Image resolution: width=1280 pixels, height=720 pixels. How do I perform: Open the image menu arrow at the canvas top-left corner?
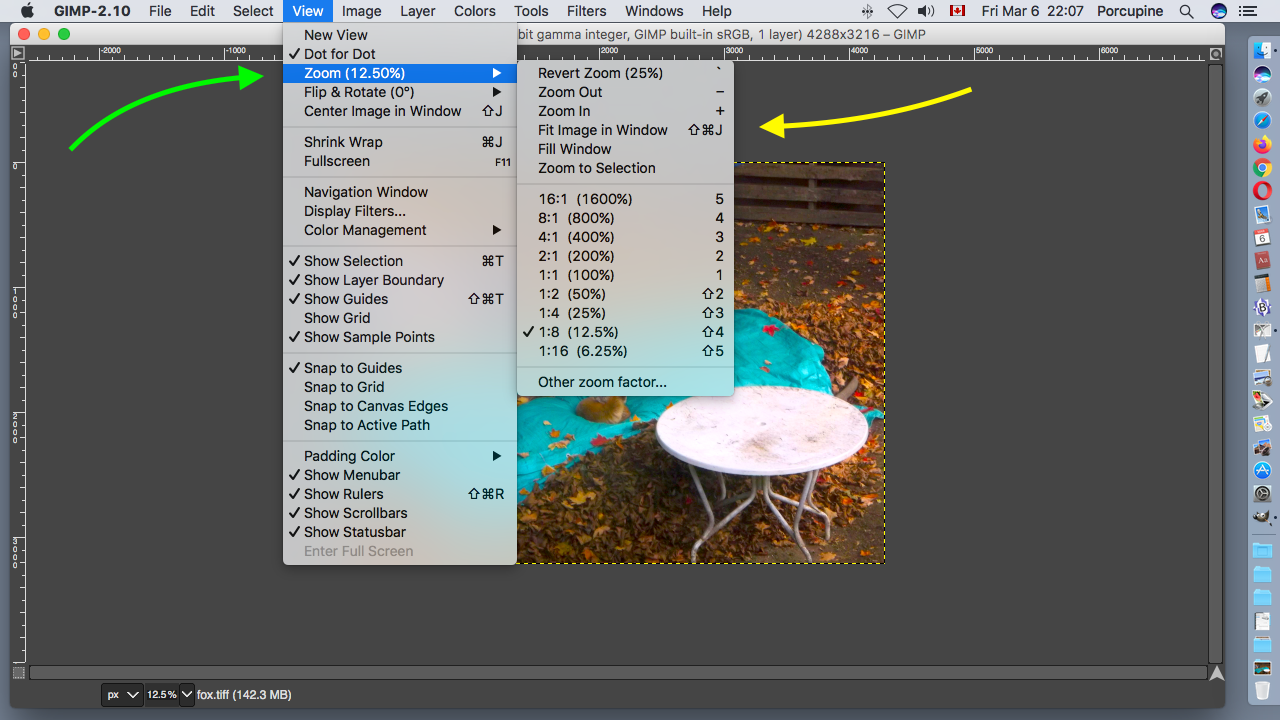point(18,53)
